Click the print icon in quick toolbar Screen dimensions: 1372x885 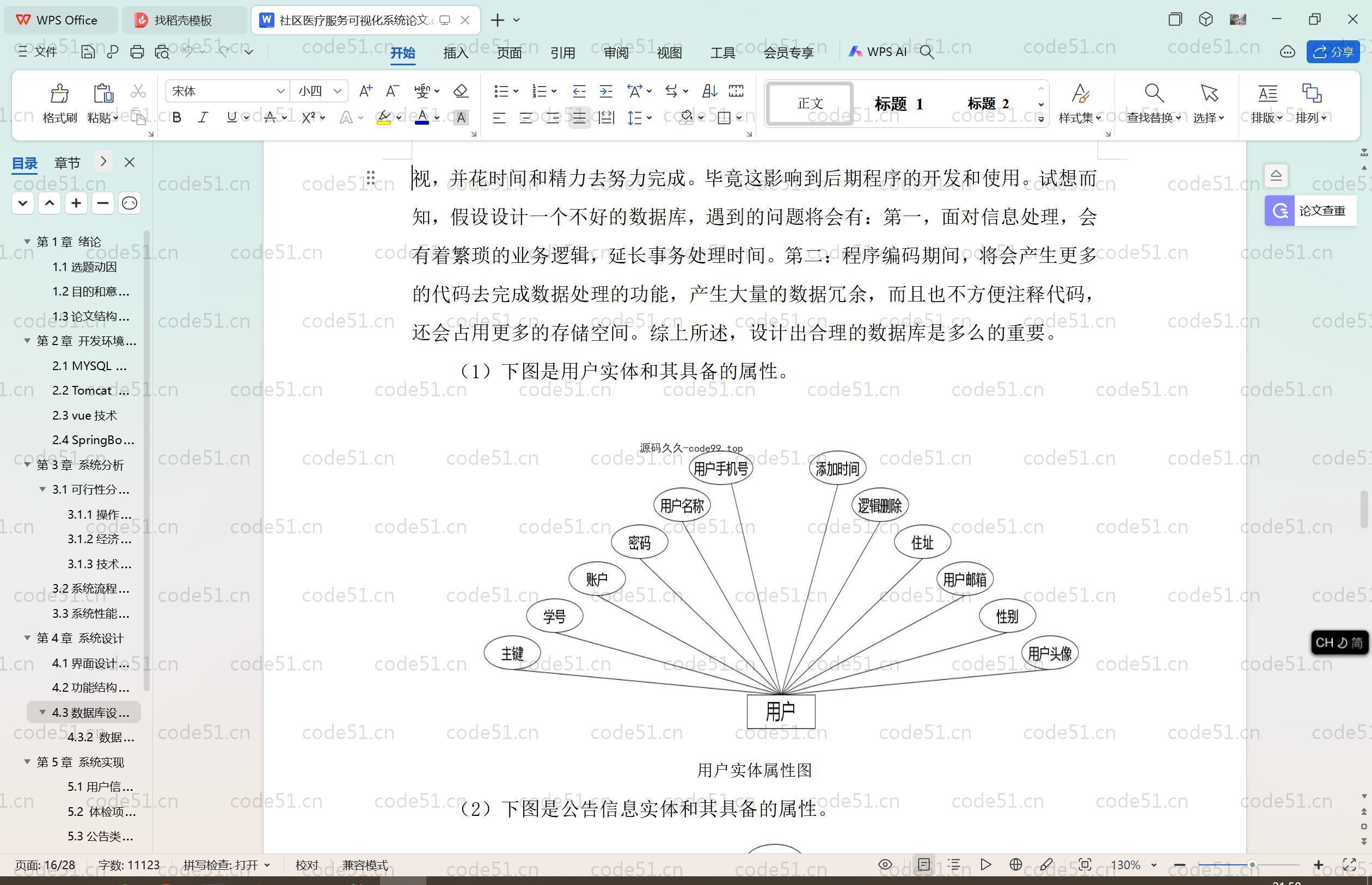tap(137, 52)
